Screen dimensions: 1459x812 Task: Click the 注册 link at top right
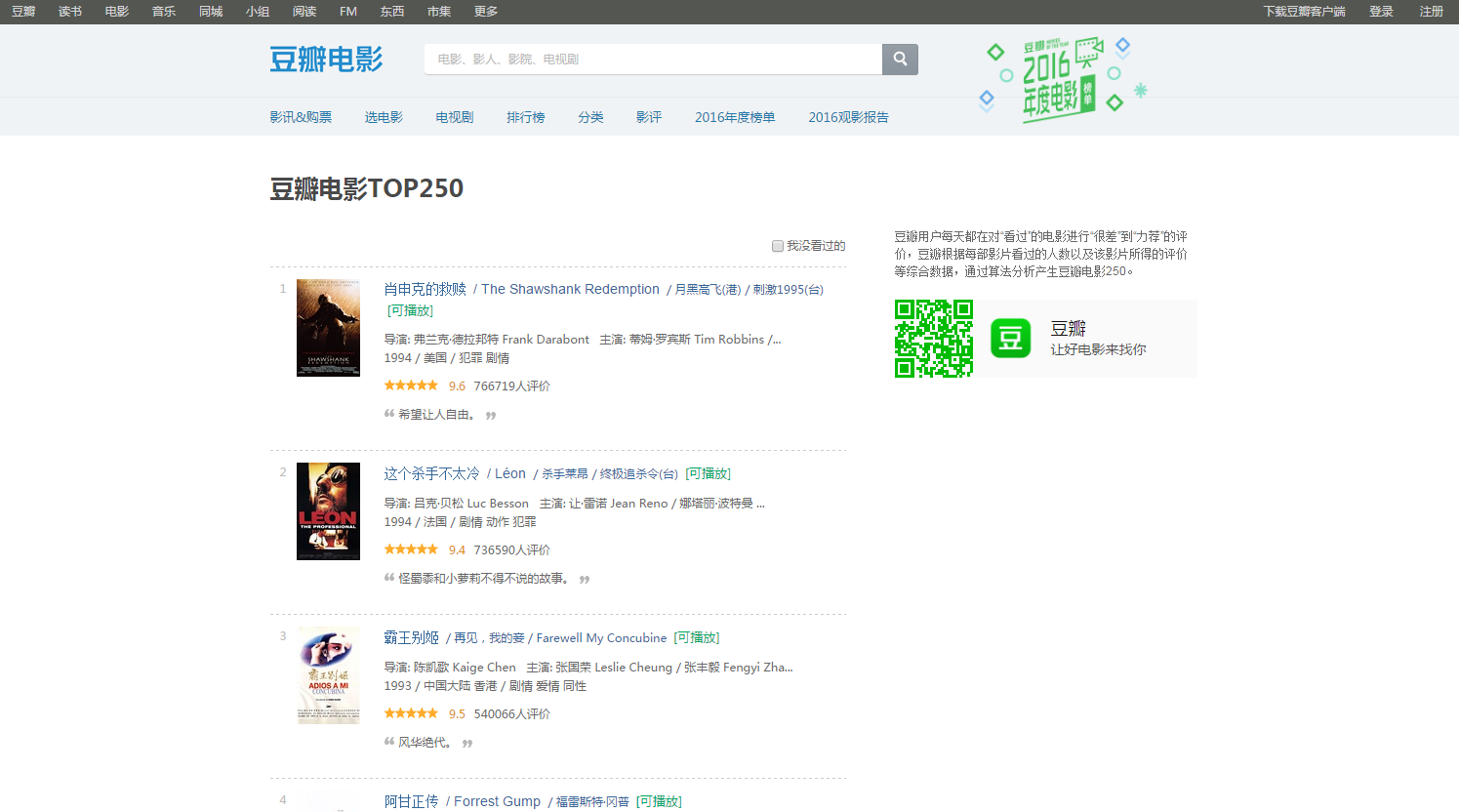click(1431, 12)
